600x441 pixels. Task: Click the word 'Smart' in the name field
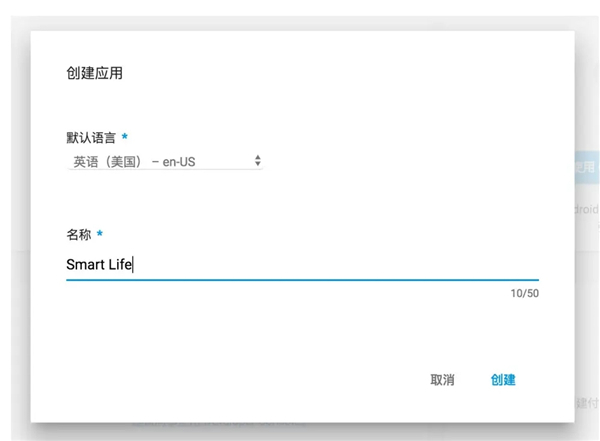click(85, 264)
